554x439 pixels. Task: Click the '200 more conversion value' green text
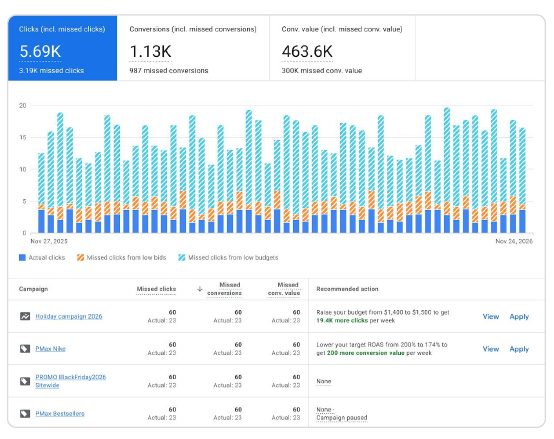[365, 353]
